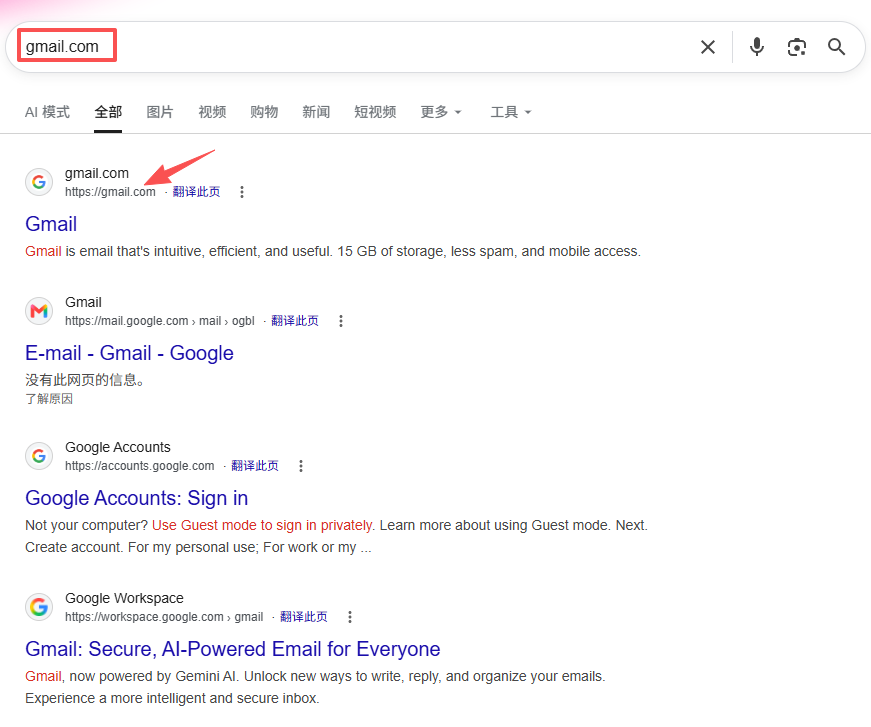
Task: Click the Google Accounts site name
Action: (118, 447)
